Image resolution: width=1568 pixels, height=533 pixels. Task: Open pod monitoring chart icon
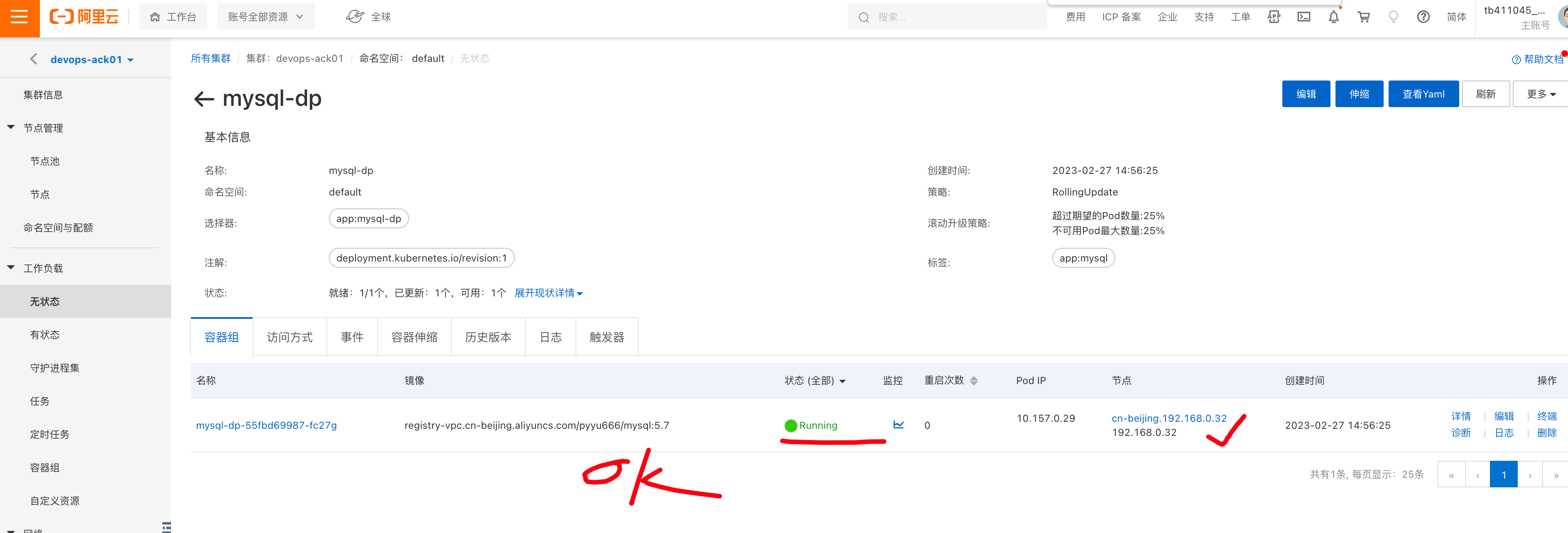pos(899,425)
